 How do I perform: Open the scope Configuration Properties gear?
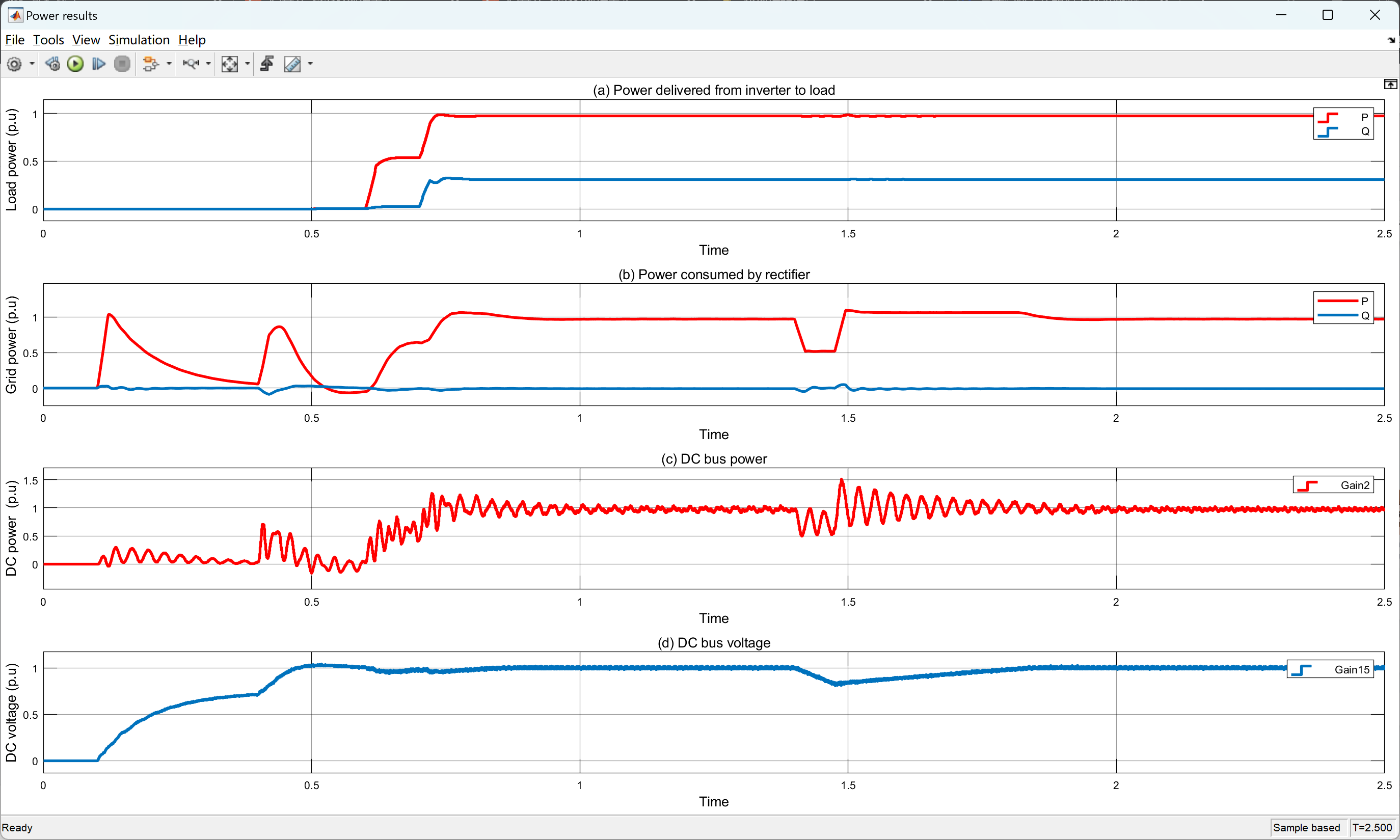pos(15,64)
